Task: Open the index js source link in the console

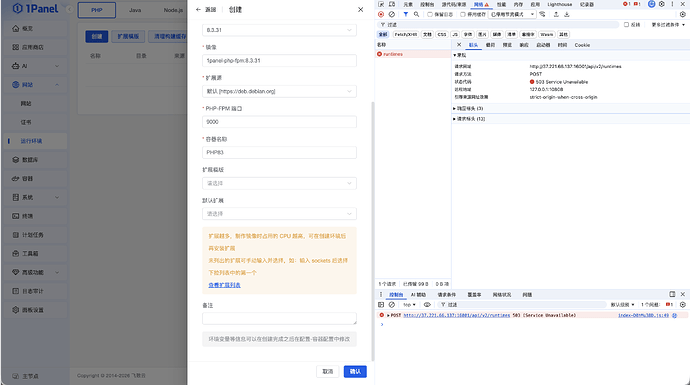Action: coord(643,315)
